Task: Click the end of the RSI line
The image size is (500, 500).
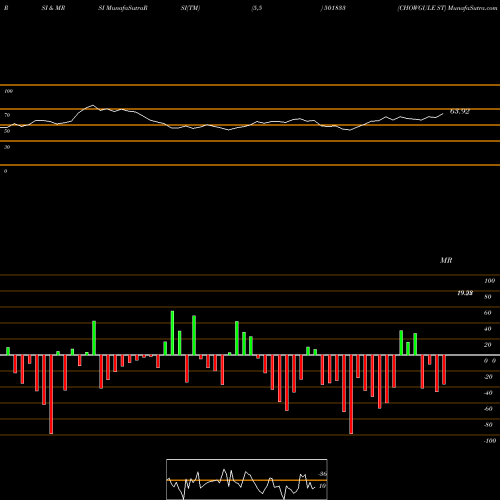Action: [x=443, y=114]
